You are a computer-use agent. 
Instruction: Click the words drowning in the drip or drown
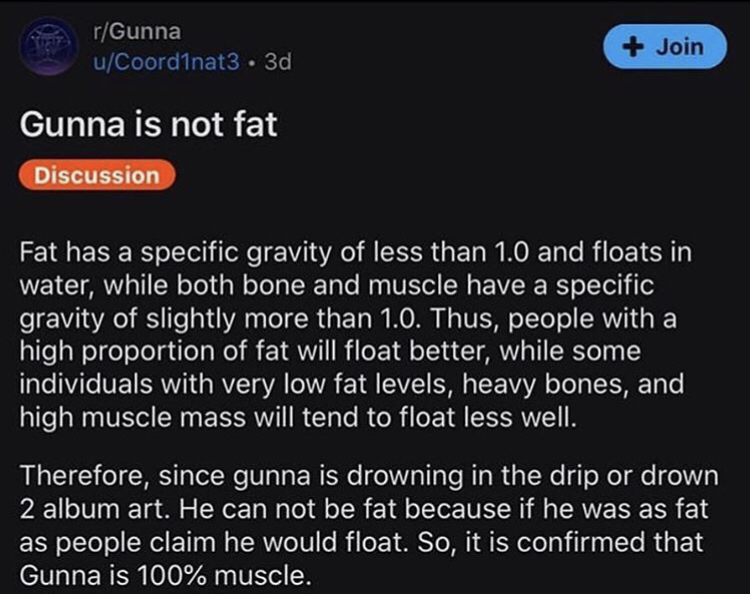[555, 472]
